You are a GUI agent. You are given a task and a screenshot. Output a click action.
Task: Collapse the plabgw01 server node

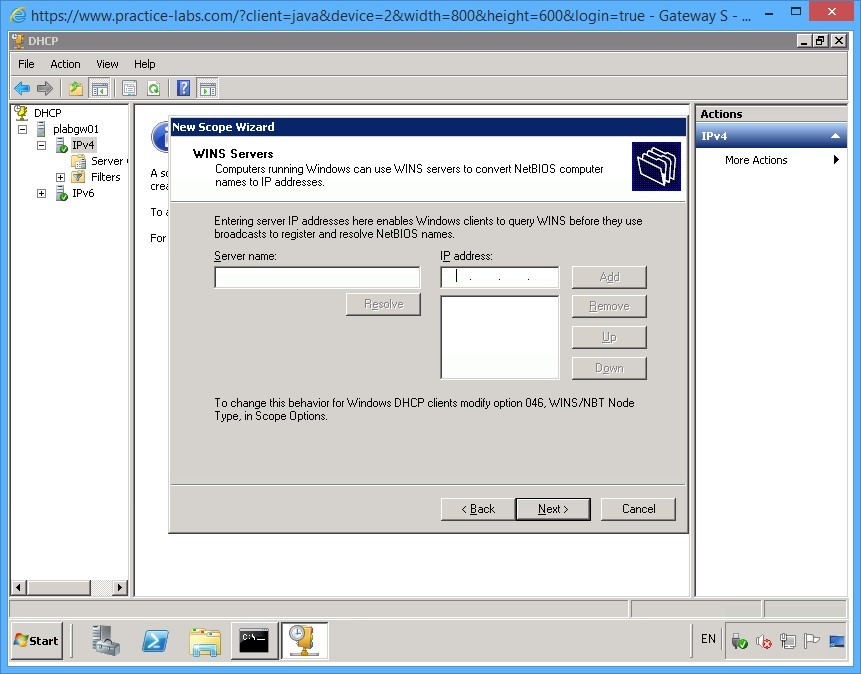tap(21, 128)
